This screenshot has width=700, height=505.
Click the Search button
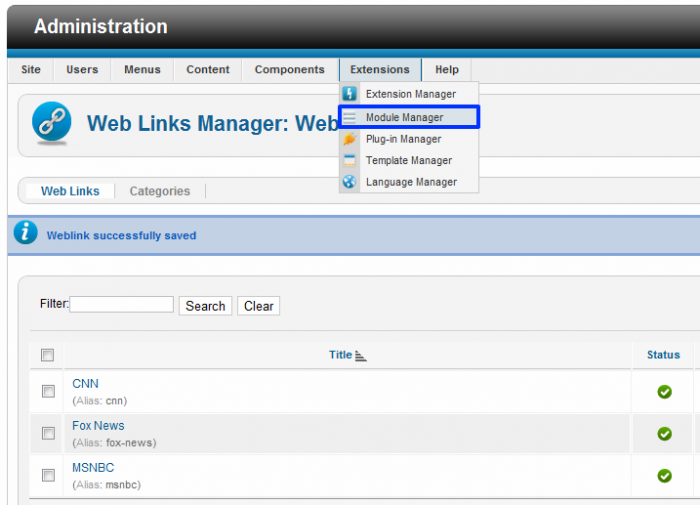click(205, 306)
